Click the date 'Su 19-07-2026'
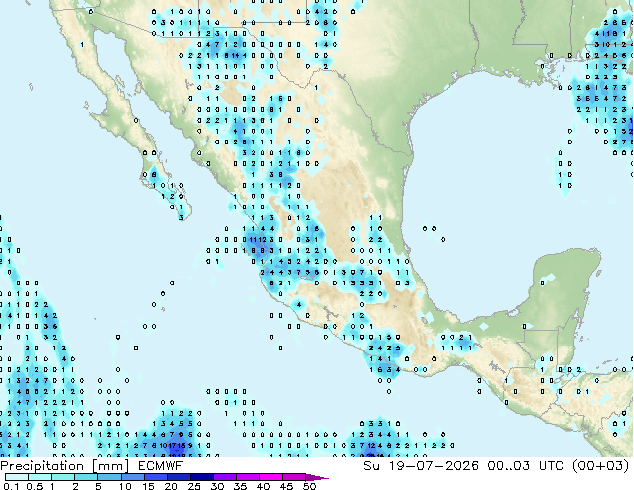This screenshot has height=490, width=634. click(x=421, y=465)
